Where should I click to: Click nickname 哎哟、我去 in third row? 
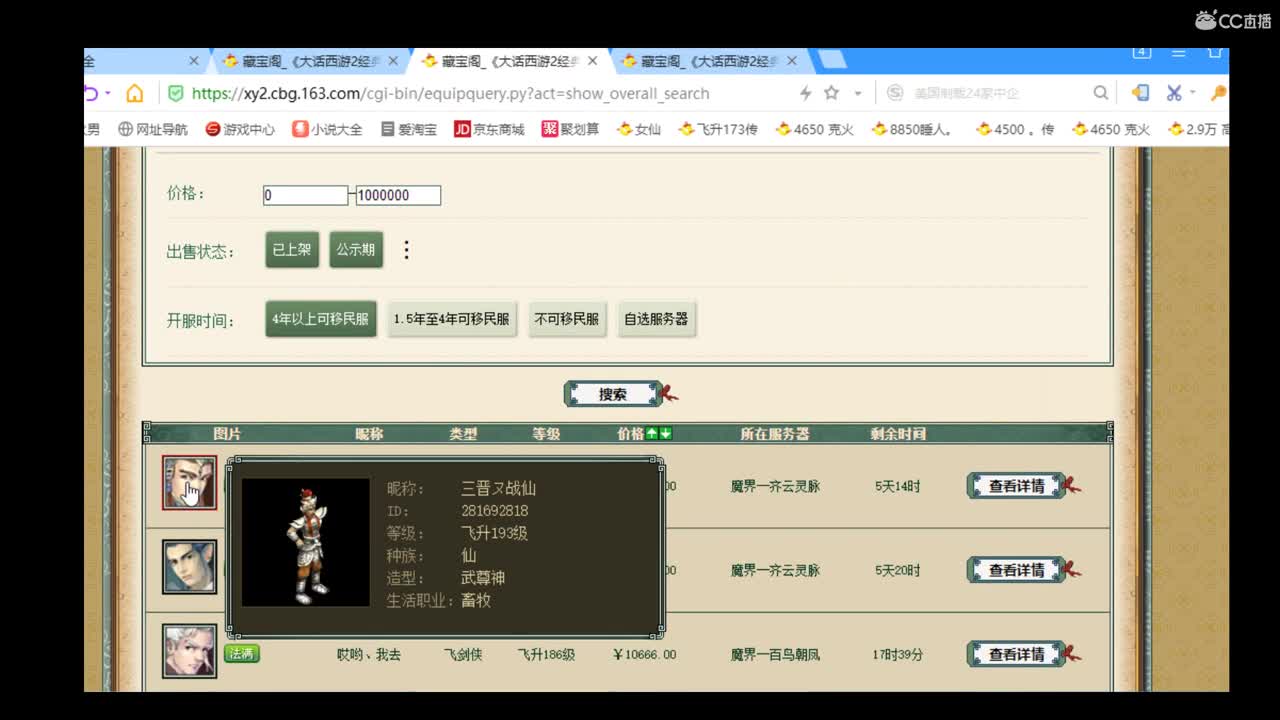click(369, 655)
